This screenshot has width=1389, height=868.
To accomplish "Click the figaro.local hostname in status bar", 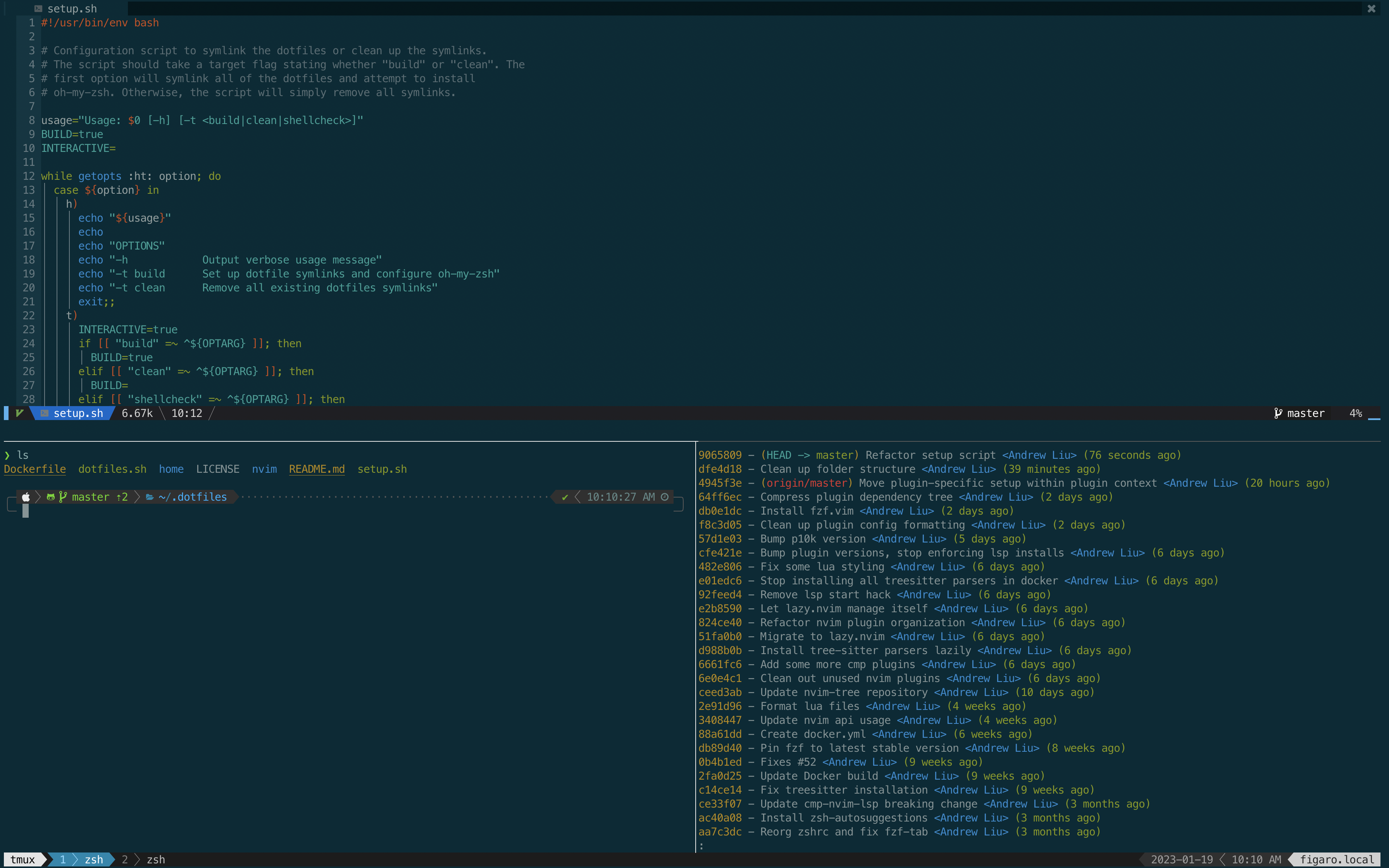I will [x=1337, y=859].
